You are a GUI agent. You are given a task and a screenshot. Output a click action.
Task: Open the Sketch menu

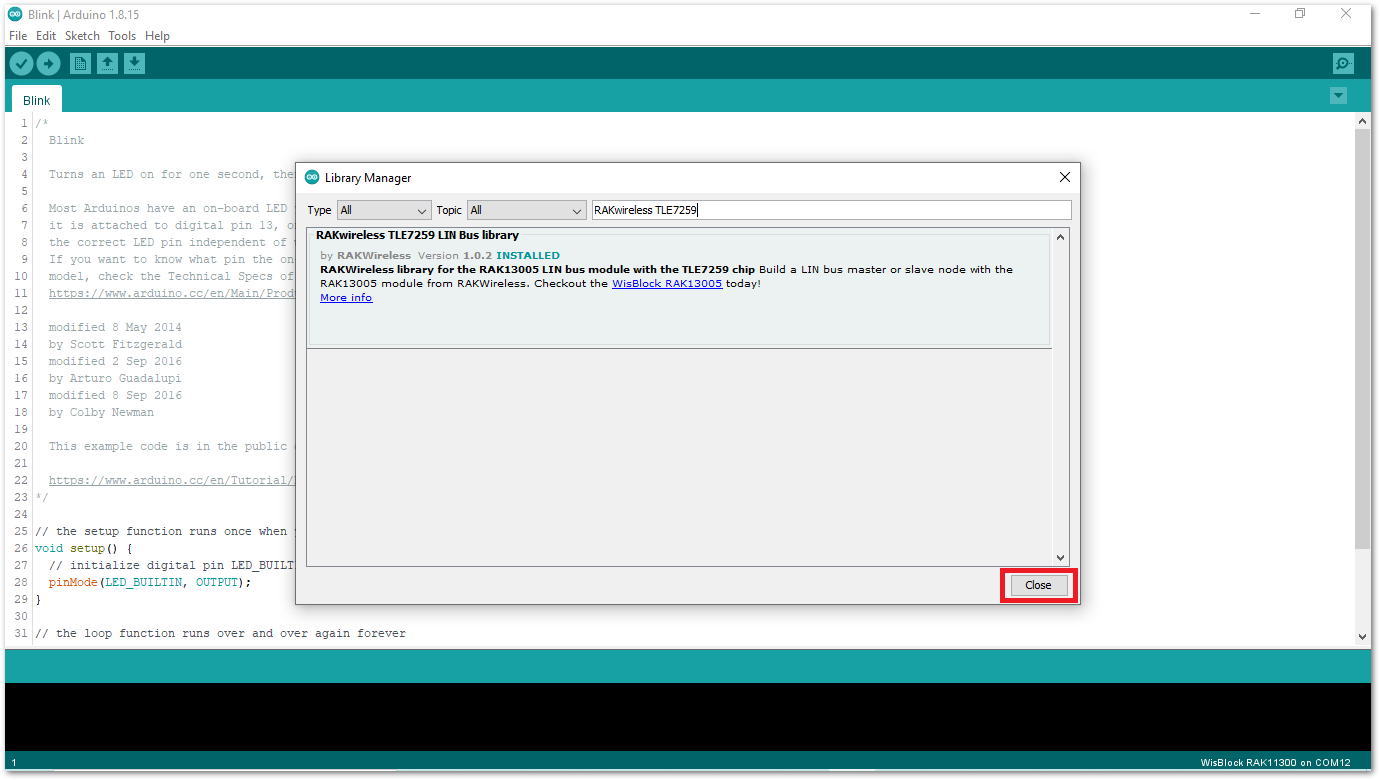point(83,36)
